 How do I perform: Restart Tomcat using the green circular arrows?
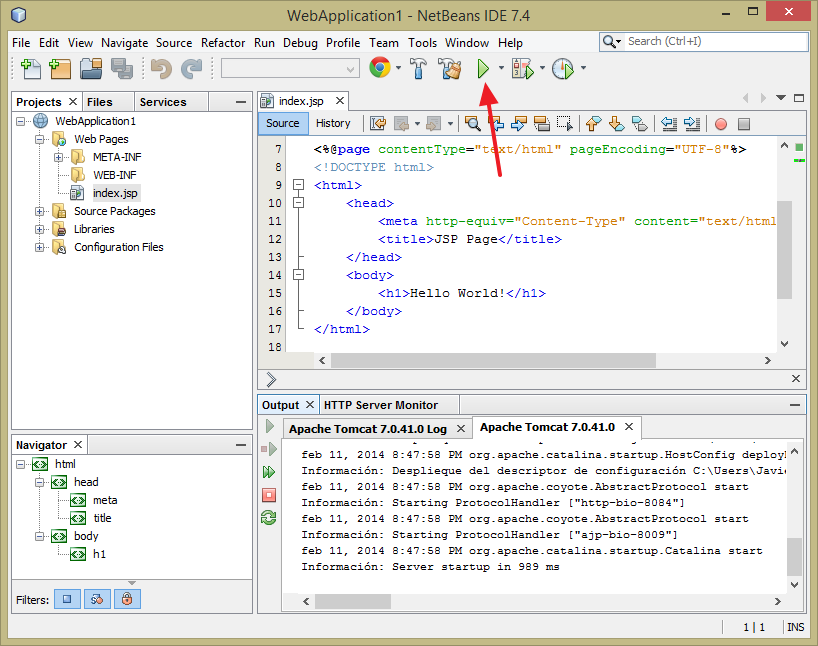tap(268, 517)
